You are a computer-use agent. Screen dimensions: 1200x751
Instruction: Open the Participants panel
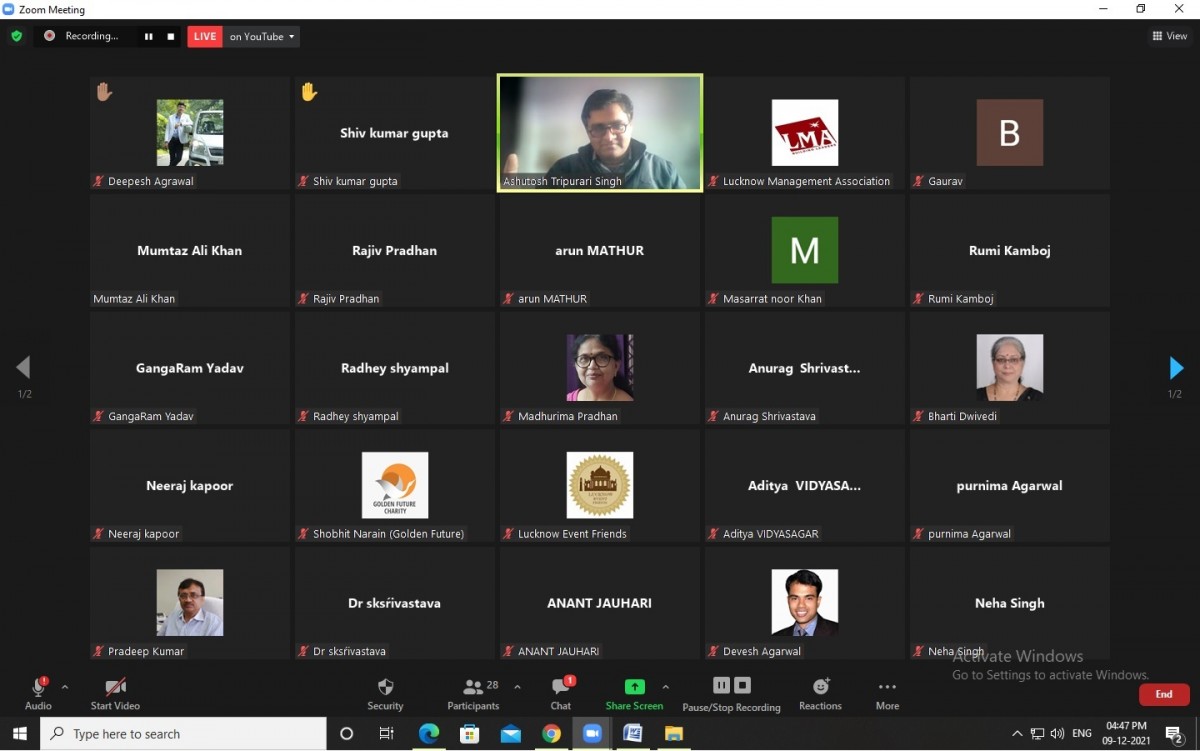[474, 693]
